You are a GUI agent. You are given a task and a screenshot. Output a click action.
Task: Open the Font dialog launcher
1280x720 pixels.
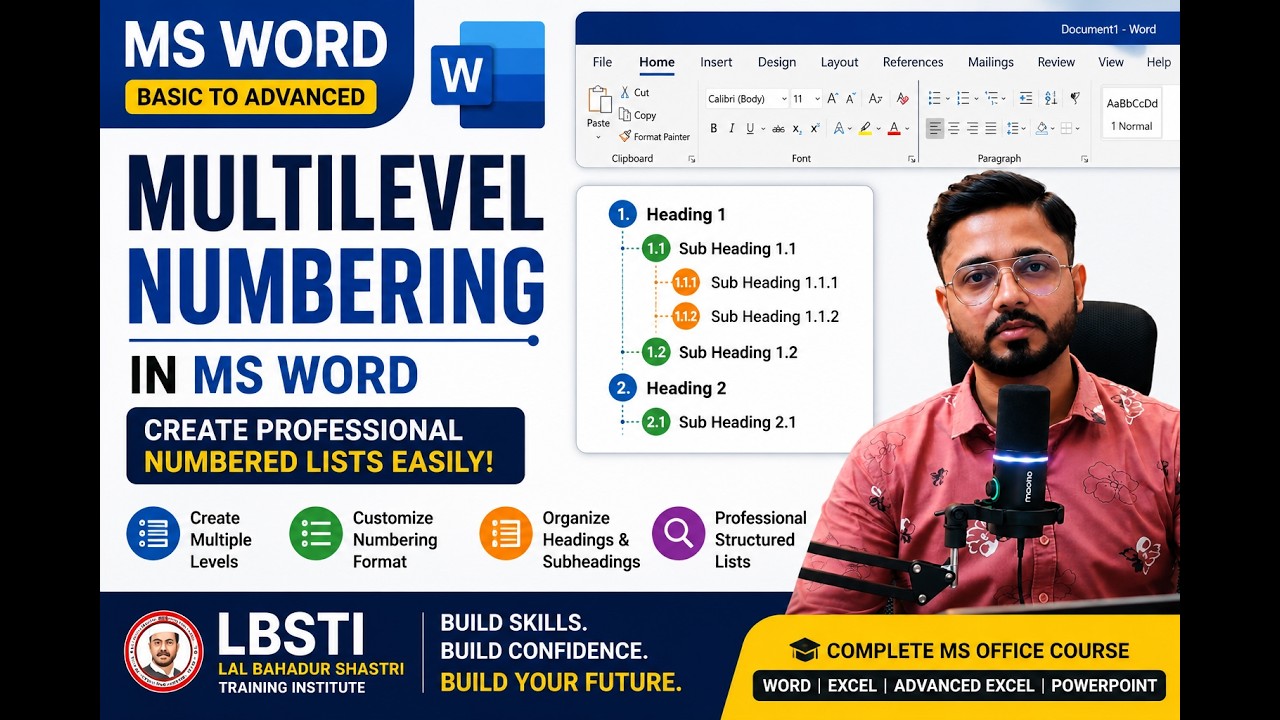tap(911, 159)
